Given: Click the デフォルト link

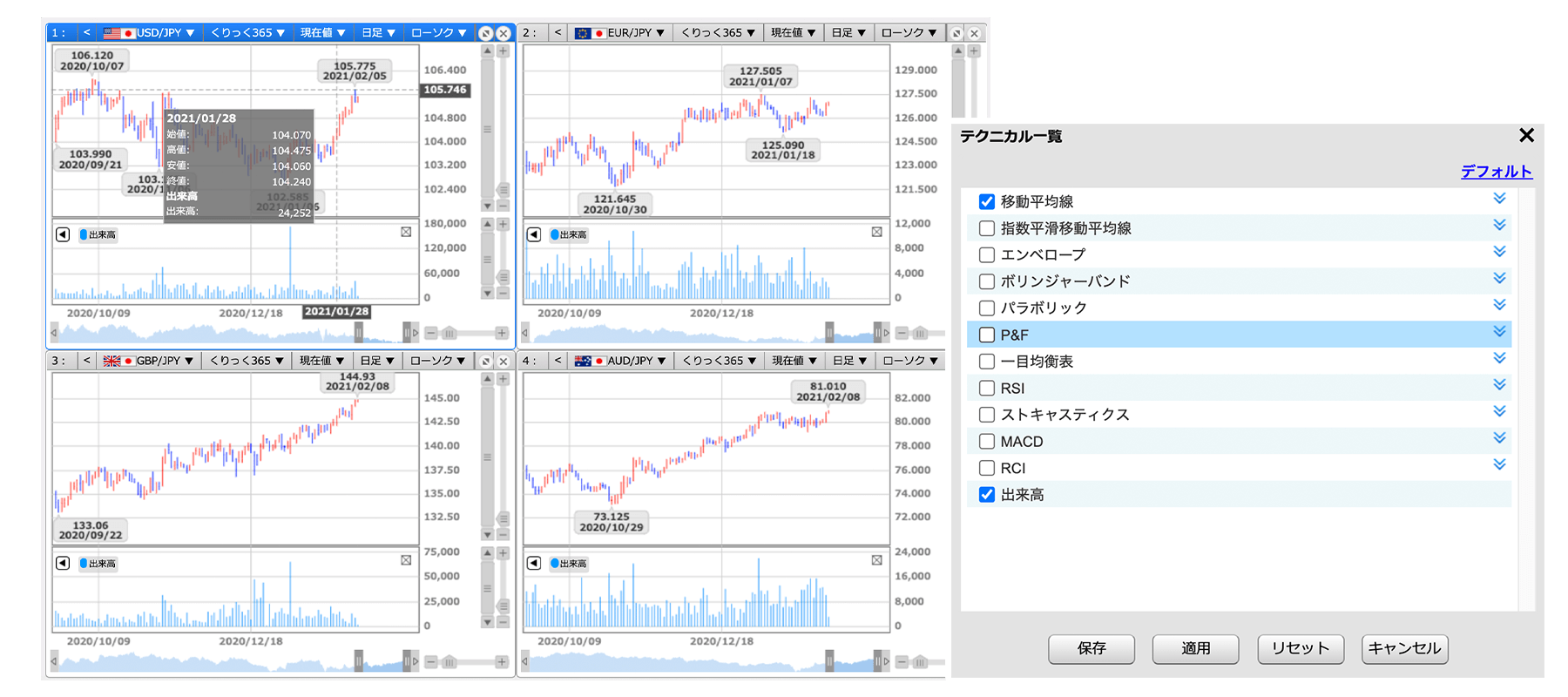Looking at the screenshot, I should coord(1496,172).
